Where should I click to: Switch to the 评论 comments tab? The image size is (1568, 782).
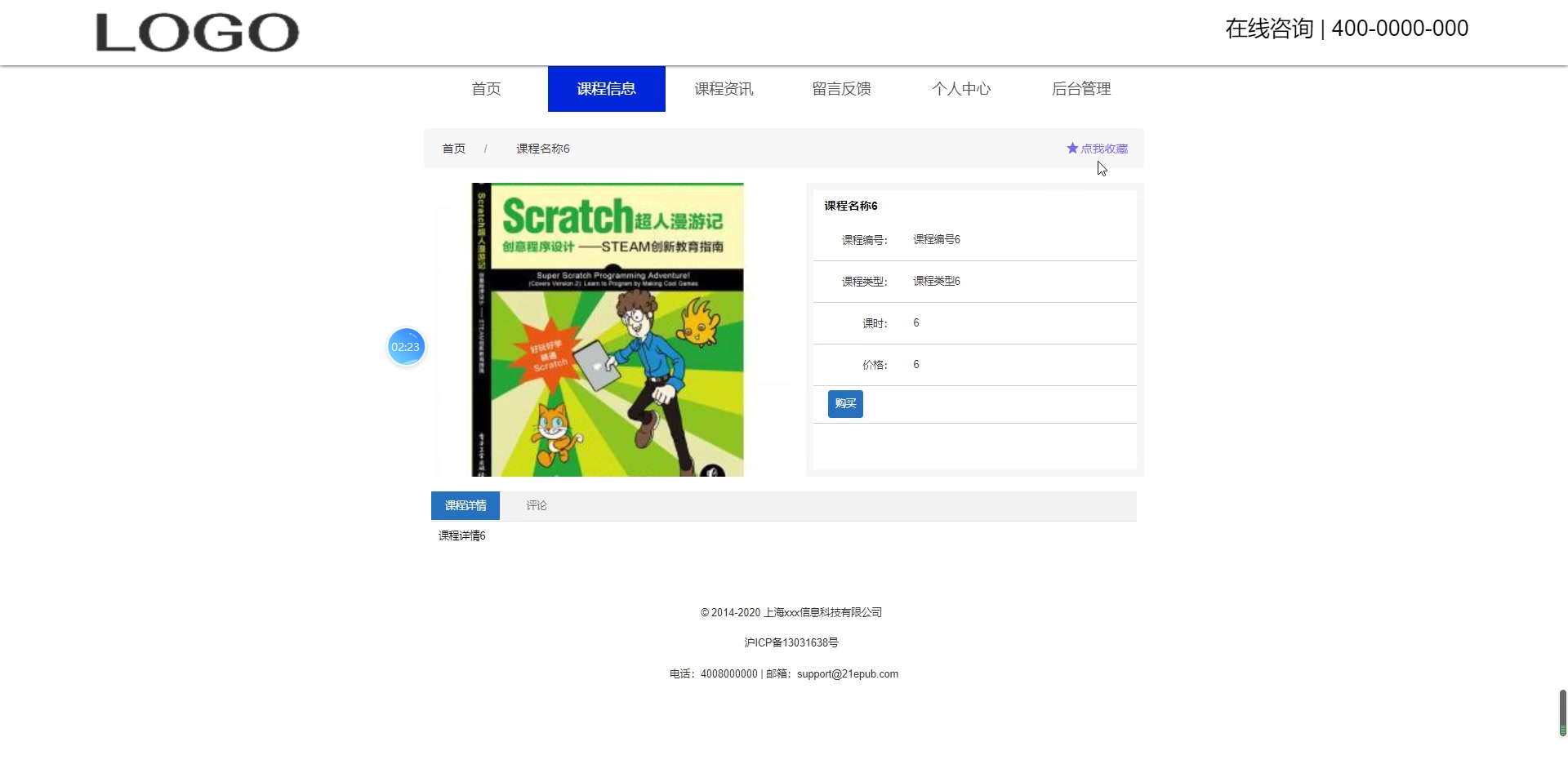point(536,505)
